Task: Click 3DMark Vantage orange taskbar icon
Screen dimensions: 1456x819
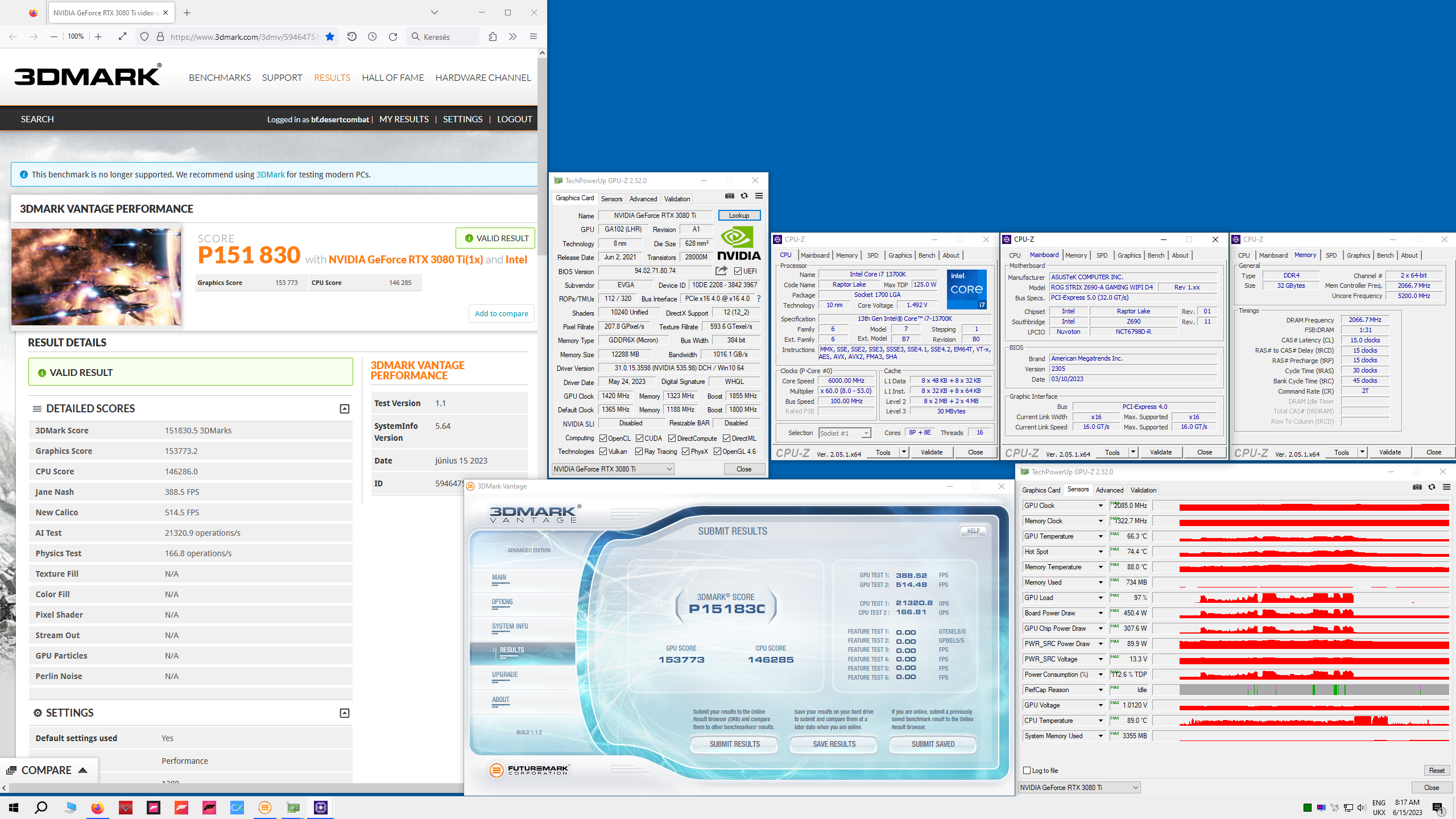Action: pyautogui.click(x=265, y=808)
